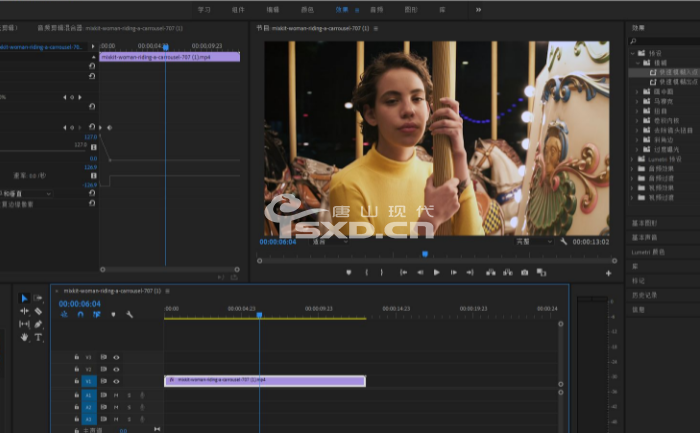700x433 pixels.
Task: Mute audio track A3
Action: tap(116, 419)
